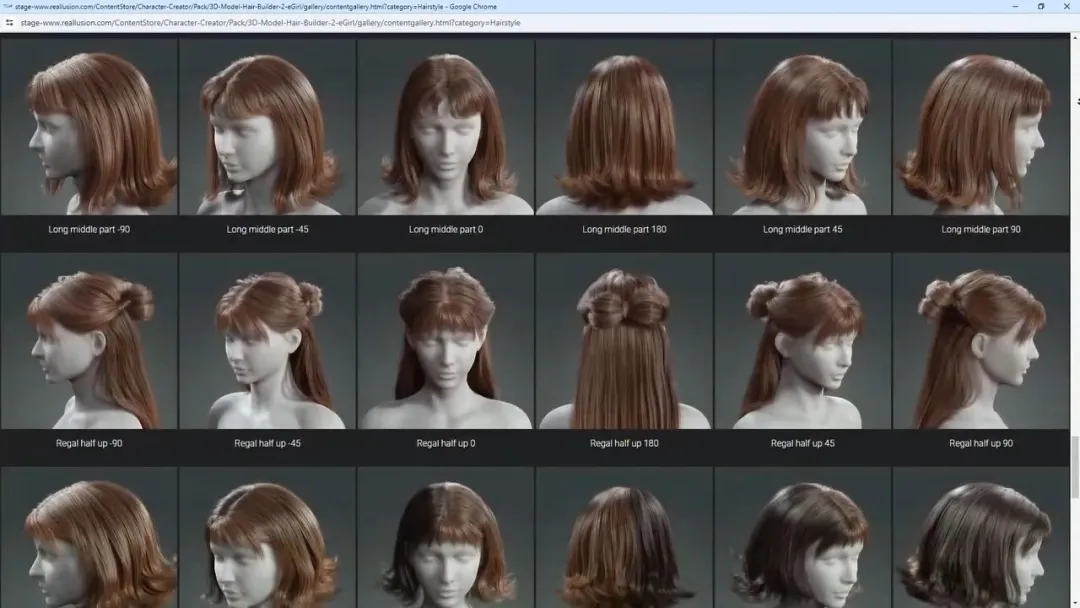The image size is (1080, 608).
Task: Close the Chrome window
Action: point(1066,6)
